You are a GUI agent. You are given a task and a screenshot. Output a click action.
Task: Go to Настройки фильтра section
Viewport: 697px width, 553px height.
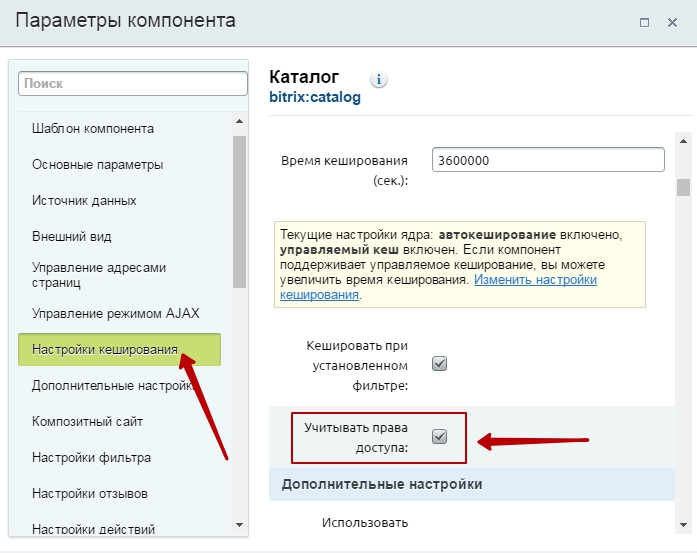91,458
